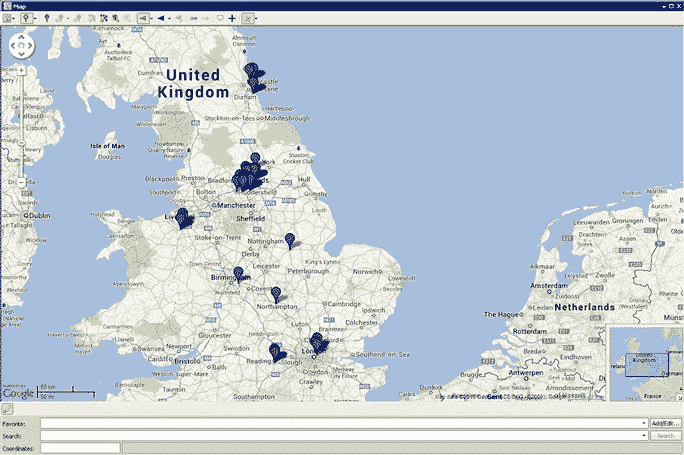Image resolution: width=684 pixels, height=455 pixels.
Task: Pan map right with navigation arrow
Action: 30,46
